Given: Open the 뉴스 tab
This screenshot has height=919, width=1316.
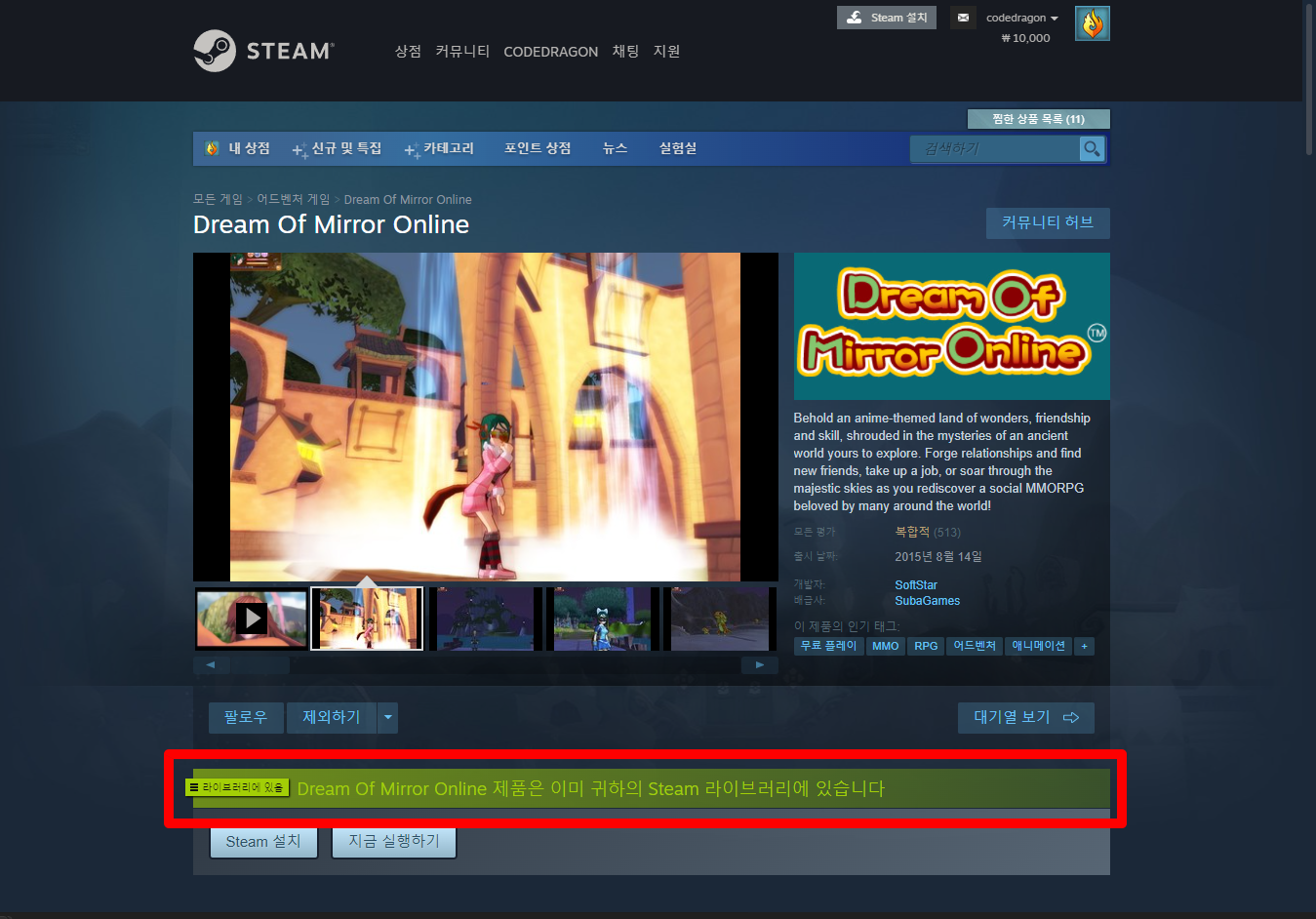Looking at the screenshot, I should pyautogui.click(x=615, y=148).
